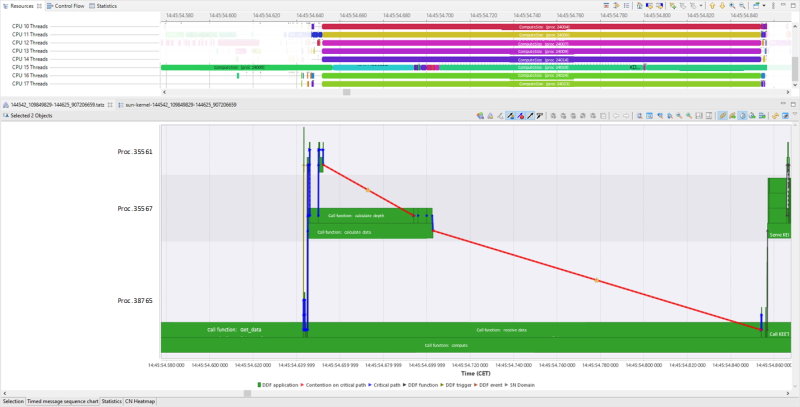Click the magnifier icon in the chart toolbar
Viewport: 800px width, 407px height.
click(x=639, y=116)
